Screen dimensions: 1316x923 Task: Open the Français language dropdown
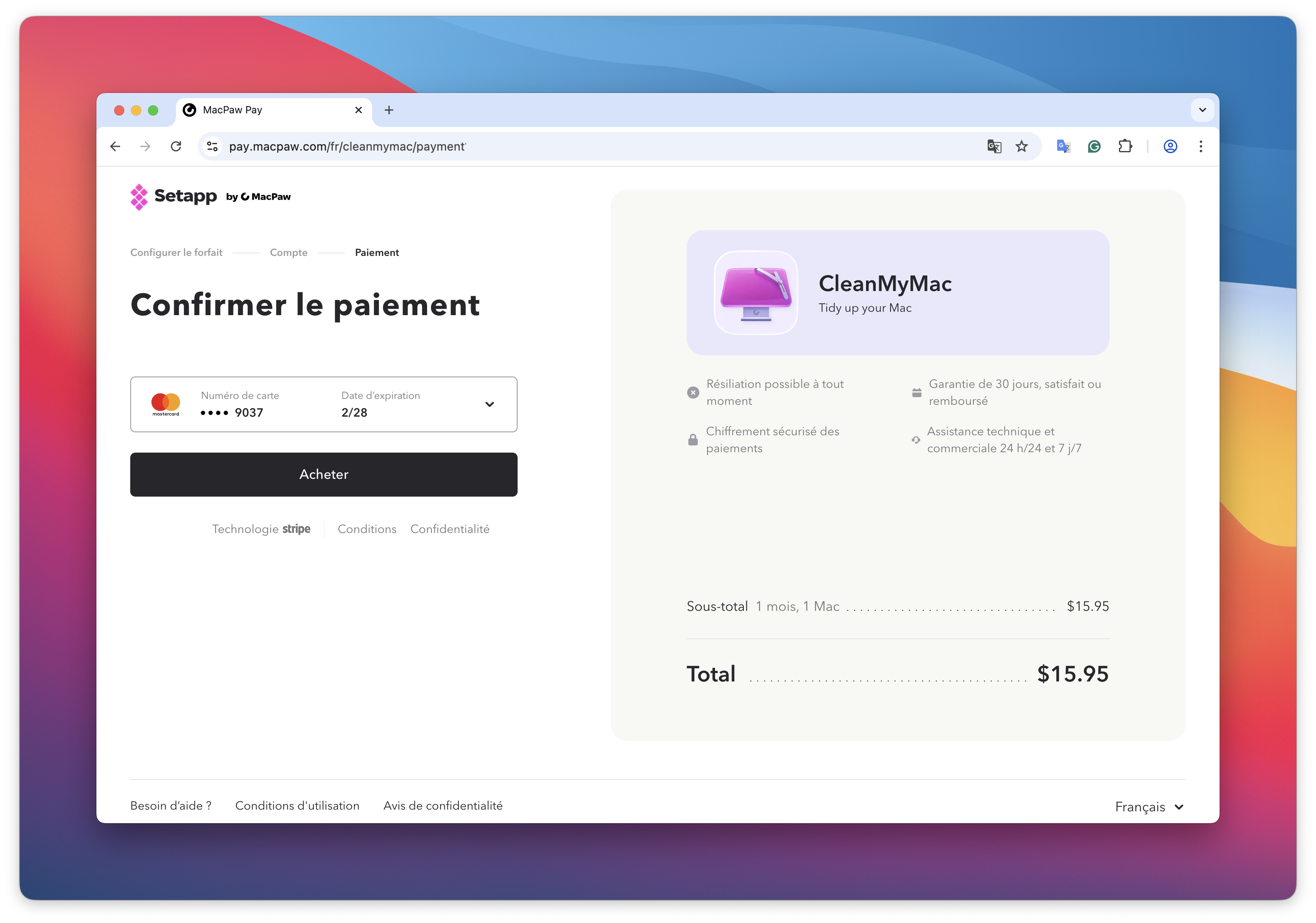tap(1150, 807)
